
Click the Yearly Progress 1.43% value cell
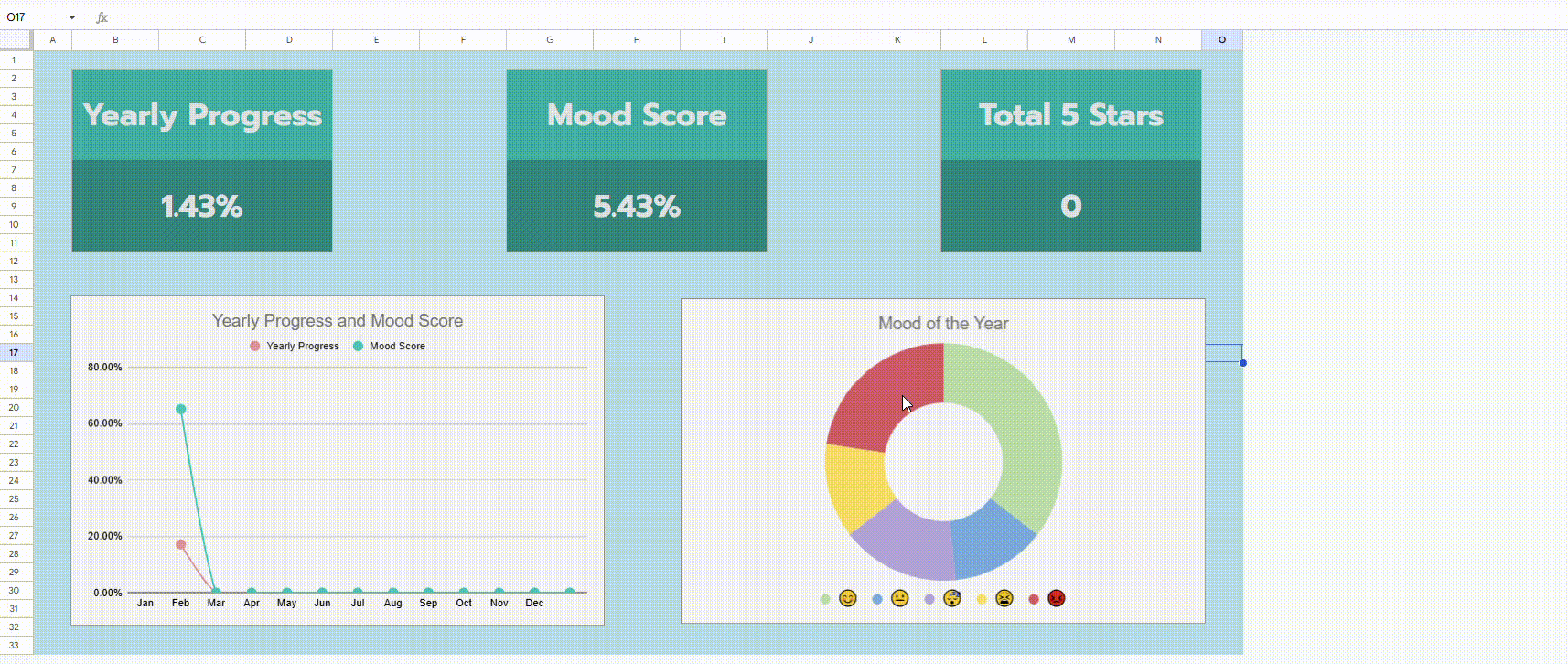pos(202,207)
